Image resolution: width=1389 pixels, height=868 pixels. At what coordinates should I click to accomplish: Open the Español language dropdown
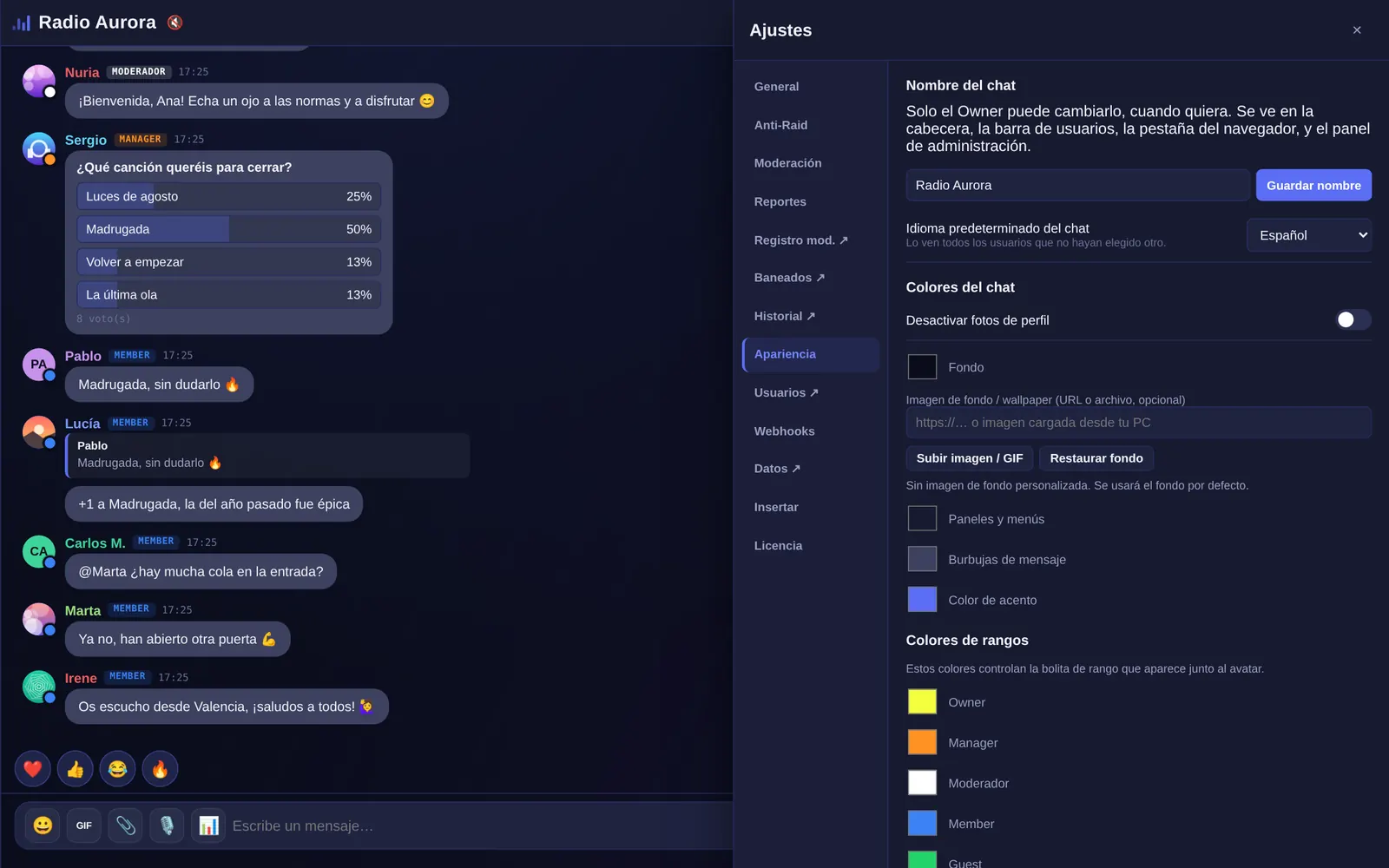point(1309,235)
